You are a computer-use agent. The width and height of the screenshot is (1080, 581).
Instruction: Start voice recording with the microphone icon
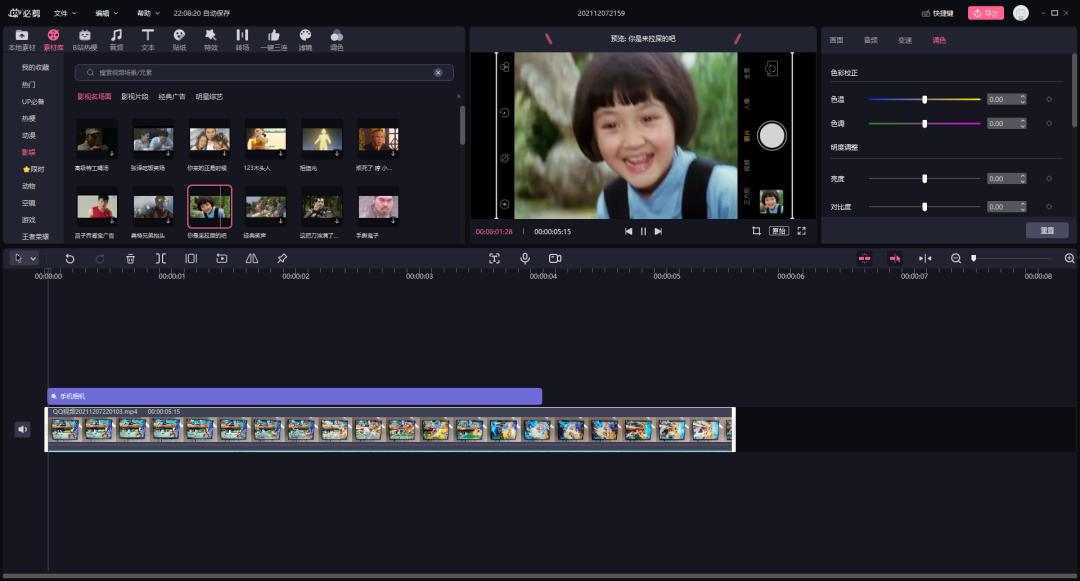pyautogui.click(x=524, y=258)
